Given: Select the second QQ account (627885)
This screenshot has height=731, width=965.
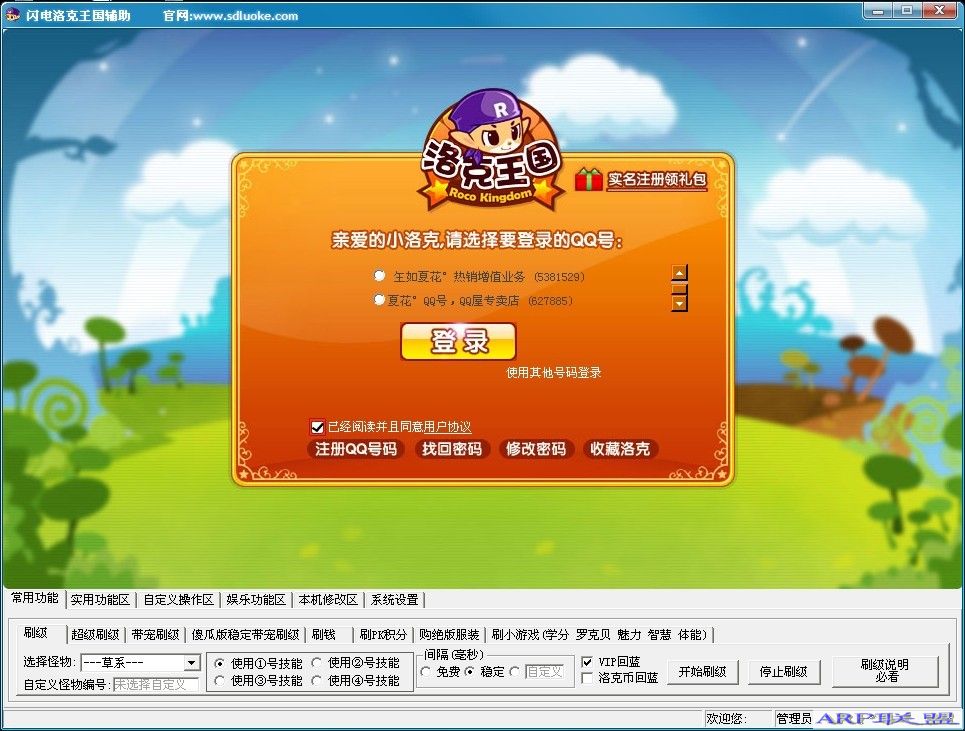Looking at the screenshot, I should tap(379, 300).
